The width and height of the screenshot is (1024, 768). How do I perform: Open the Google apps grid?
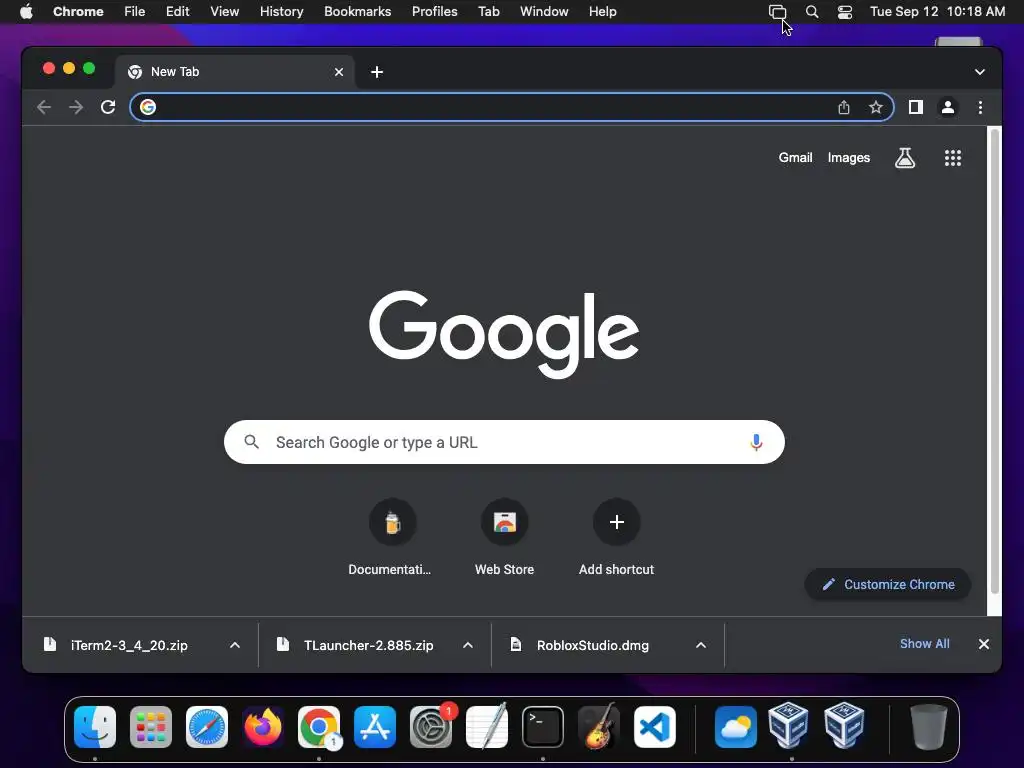click(952, 157)
